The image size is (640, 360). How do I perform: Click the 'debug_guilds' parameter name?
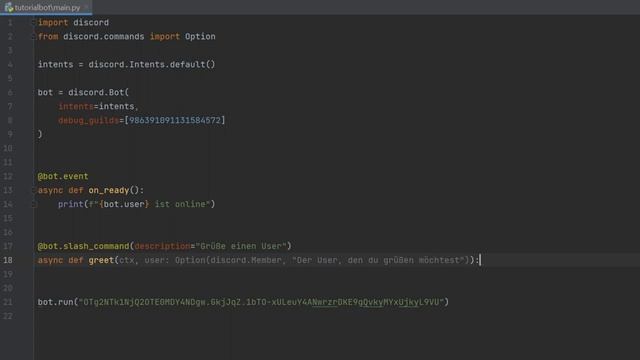pos(89,120)
